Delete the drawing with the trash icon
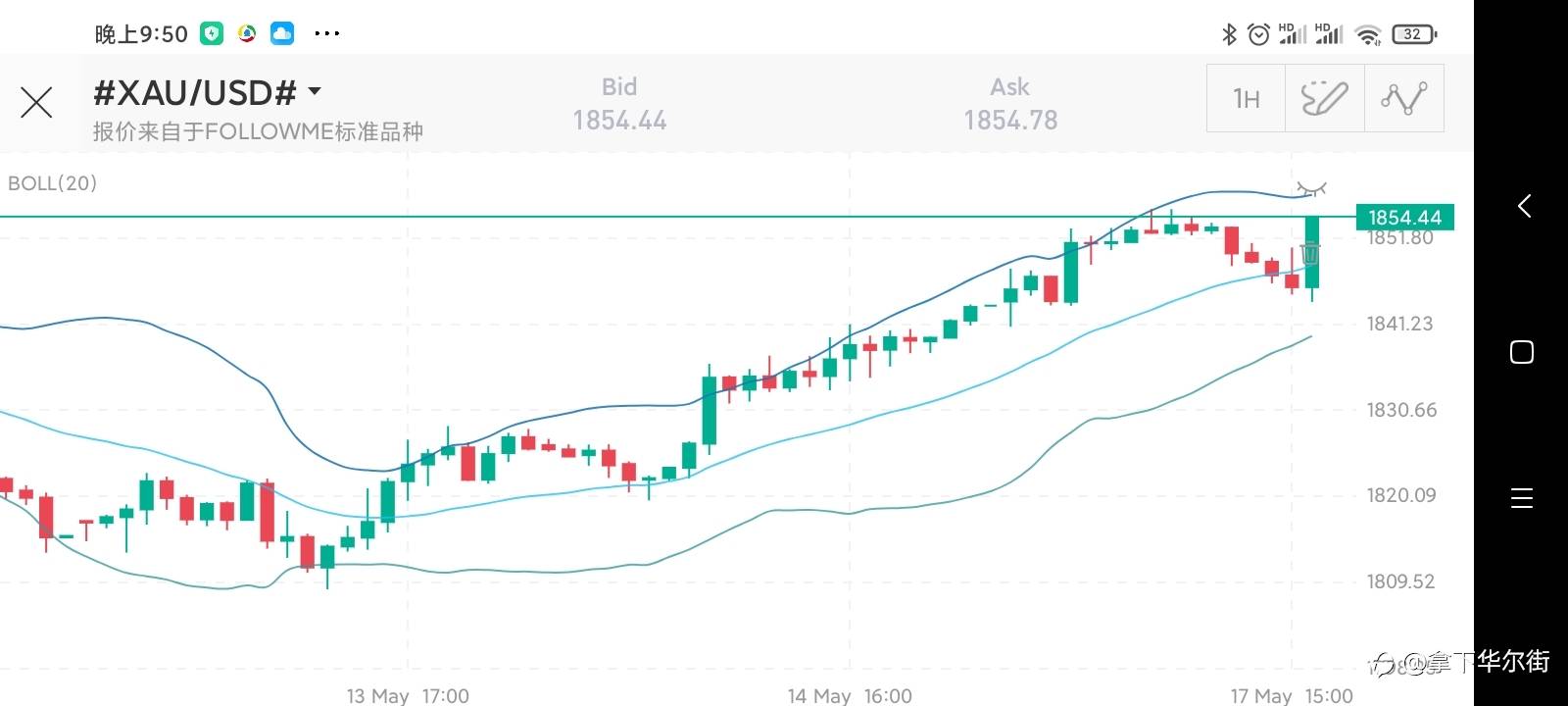 pyautogui.click(x=1310, y=252)
